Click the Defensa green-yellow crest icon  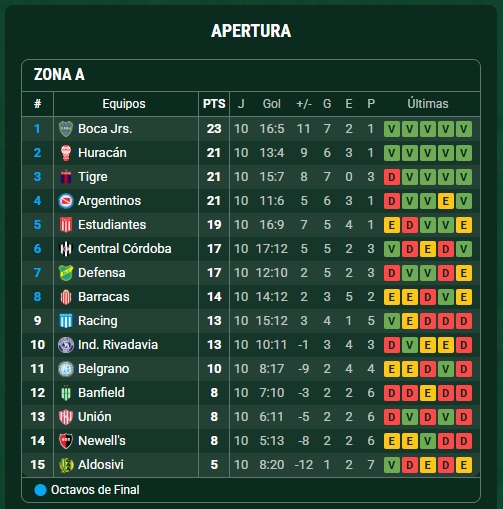coord(66,273)
